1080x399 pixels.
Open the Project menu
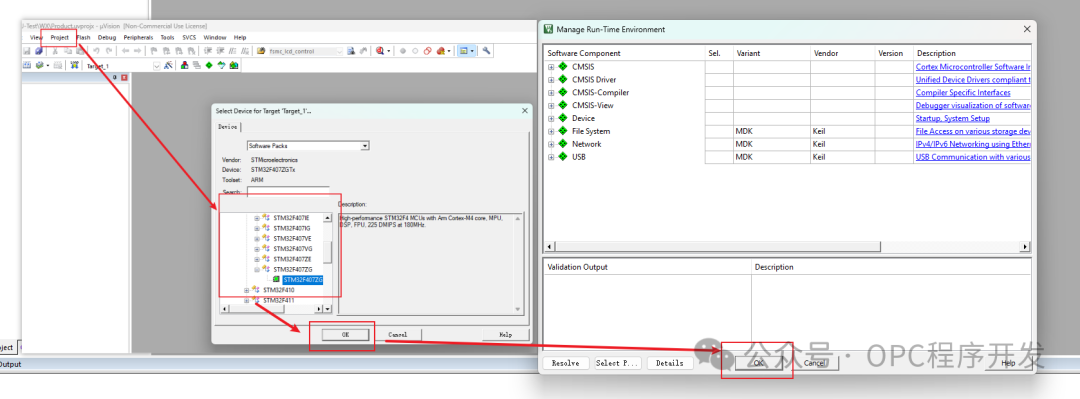click(60, 37)
